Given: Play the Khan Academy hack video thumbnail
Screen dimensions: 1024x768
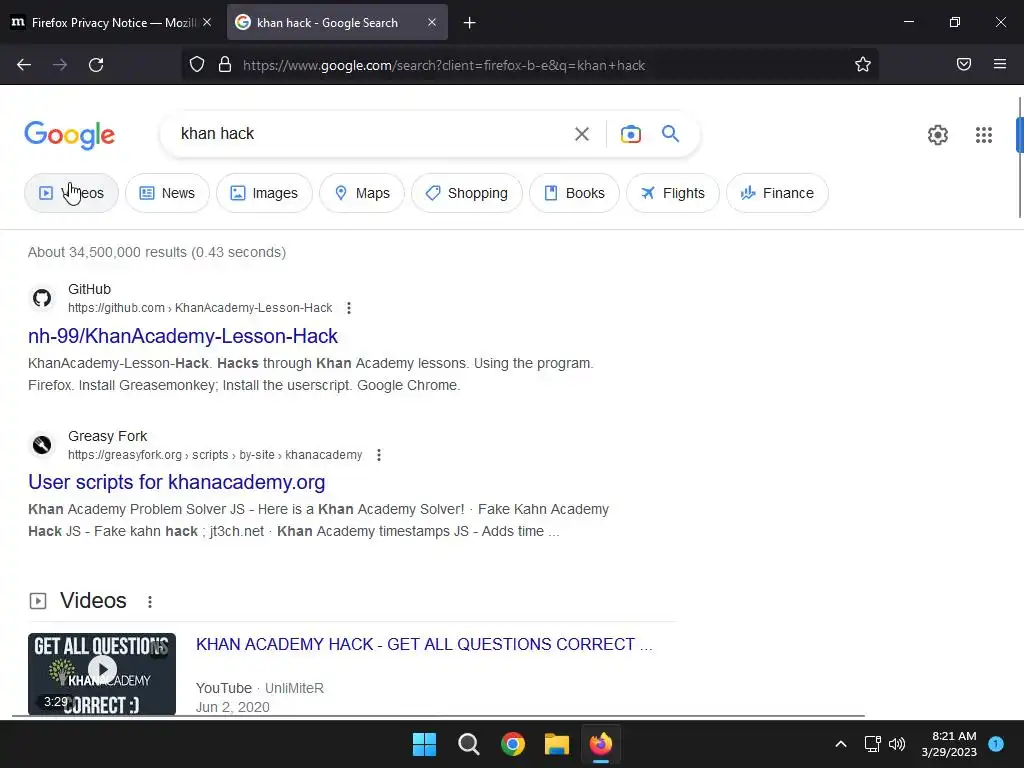Looking at the screenshot, I should (x=102, y=673).
